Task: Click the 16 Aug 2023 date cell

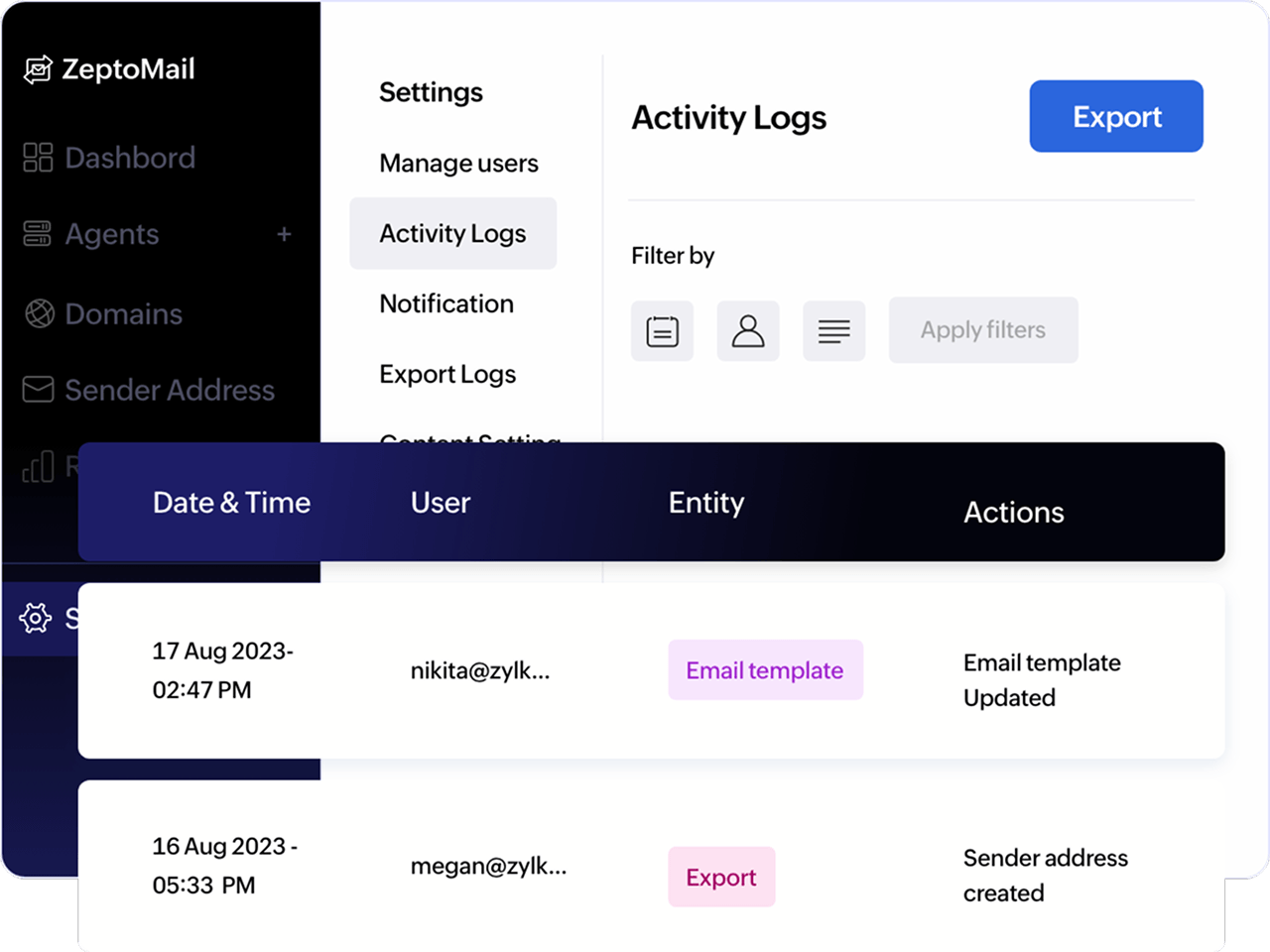Action: [x=225, y=866]
